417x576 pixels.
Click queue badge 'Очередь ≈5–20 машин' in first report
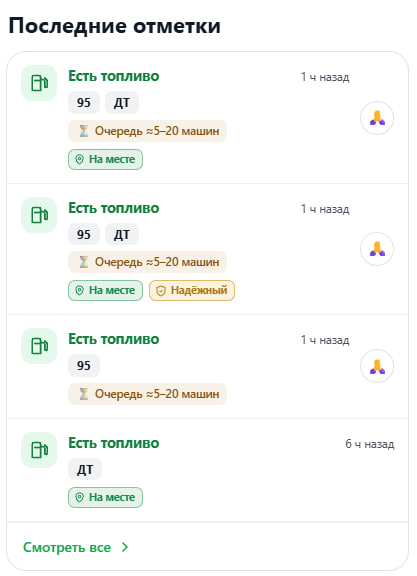147,131
